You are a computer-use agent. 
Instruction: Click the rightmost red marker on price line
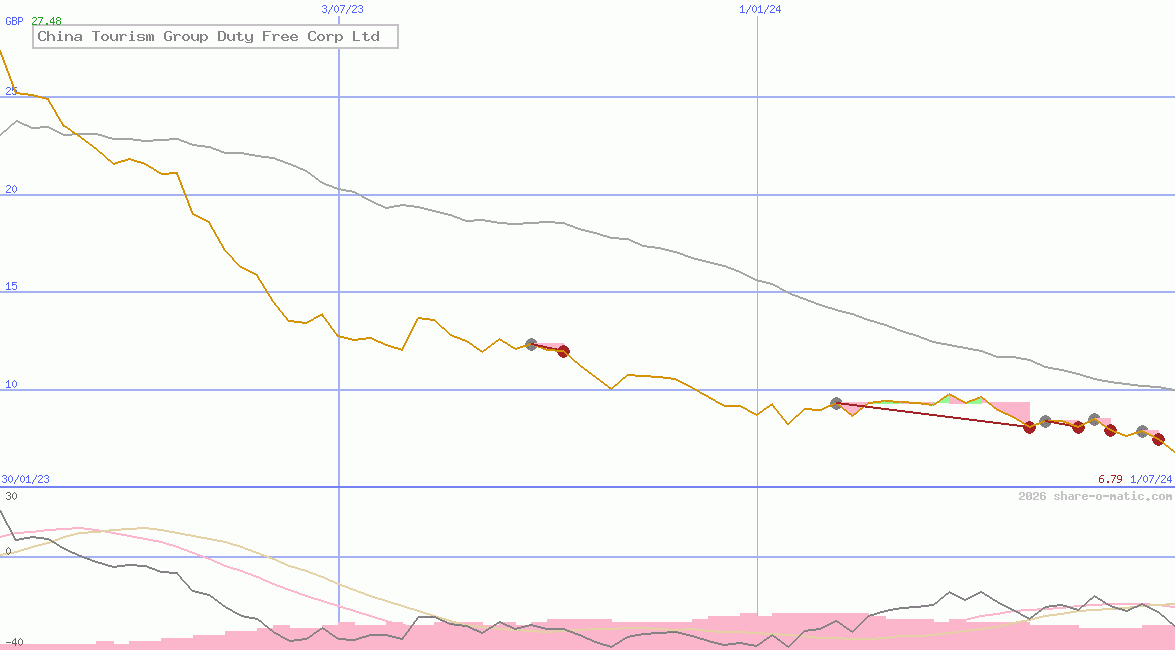[1158, 438]
